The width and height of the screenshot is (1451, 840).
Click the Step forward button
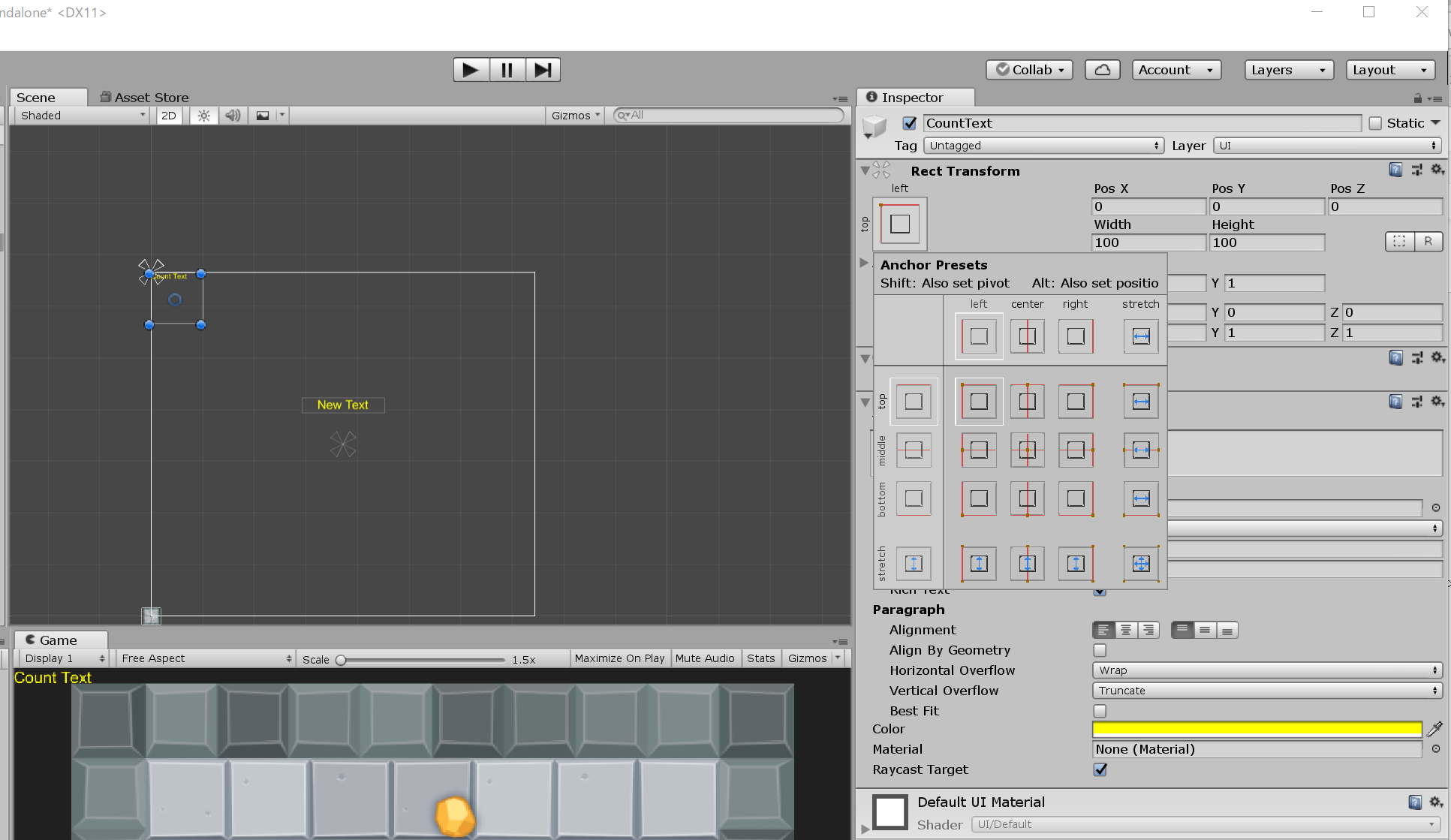tap(543, 70)
